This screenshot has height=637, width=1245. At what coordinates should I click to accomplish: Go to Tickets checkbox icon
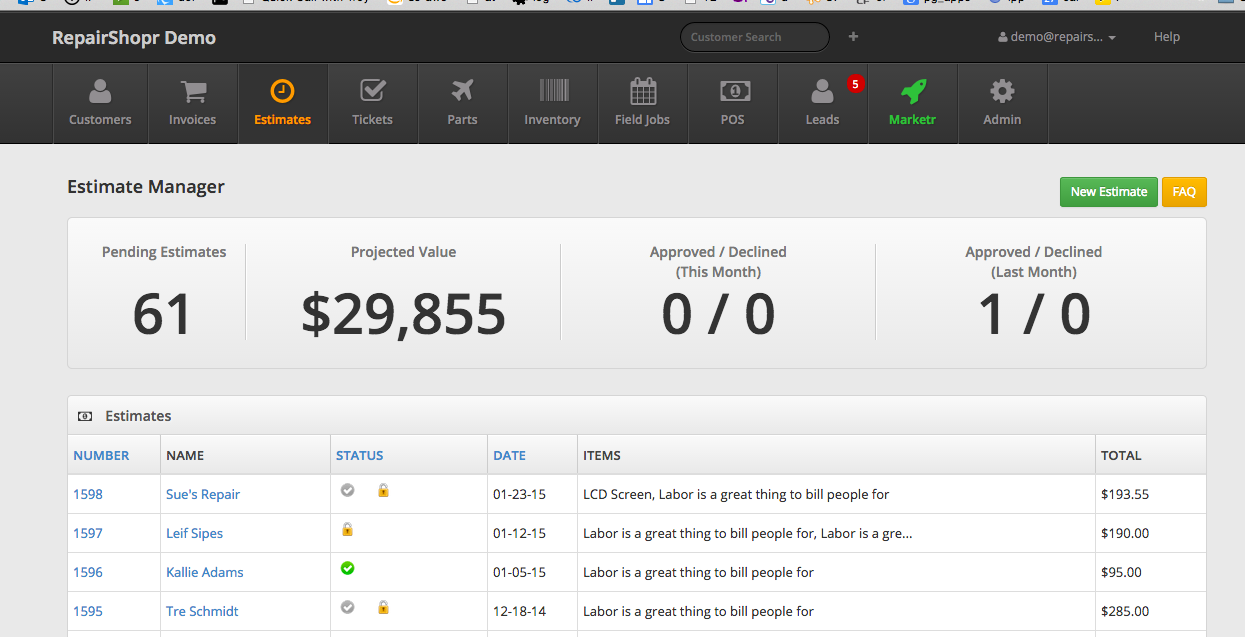point(372,92)
